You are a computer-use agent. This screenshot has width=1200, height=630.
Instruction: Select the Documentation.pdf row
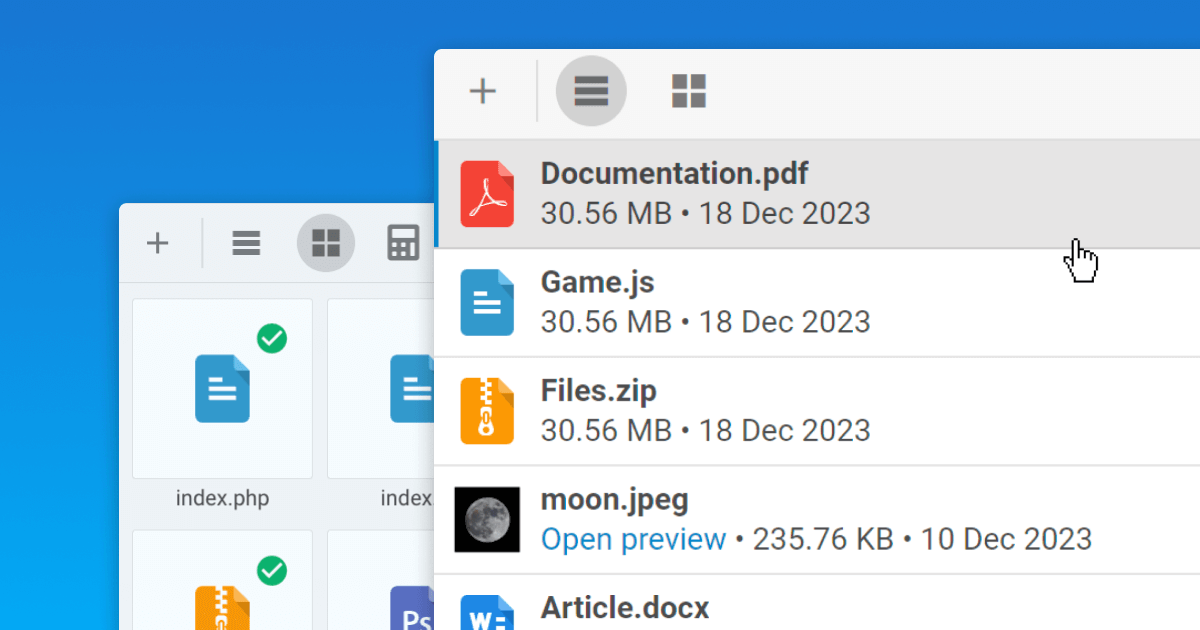pos(800,193)
